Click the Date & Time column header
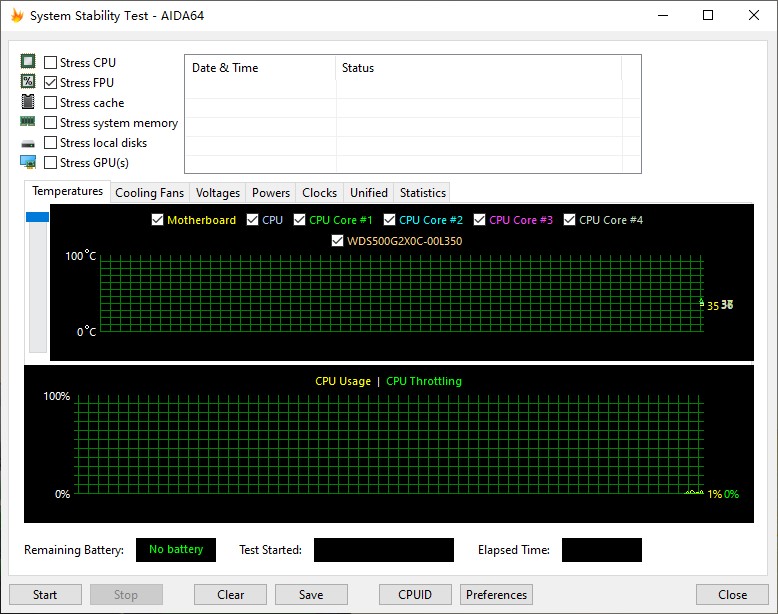The width and height of the screenshot is (778, 614). click(260, 68)
